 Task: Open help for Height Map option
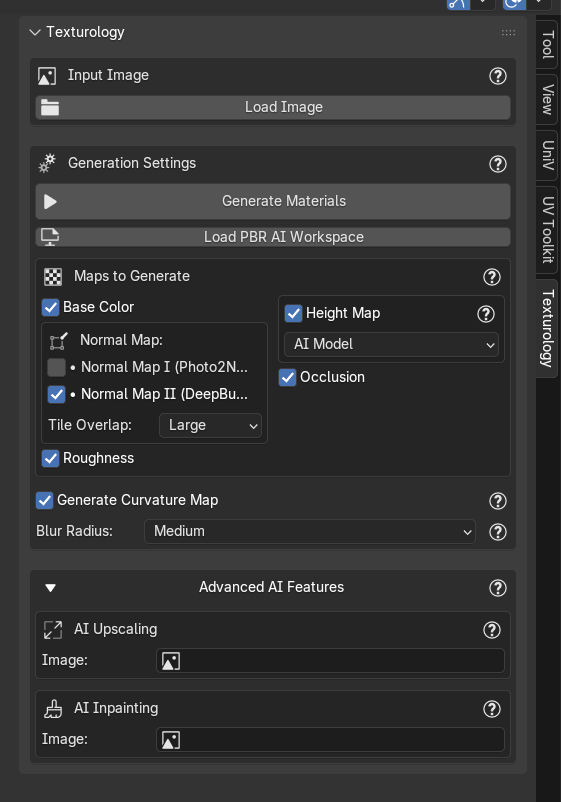[486, 314]
